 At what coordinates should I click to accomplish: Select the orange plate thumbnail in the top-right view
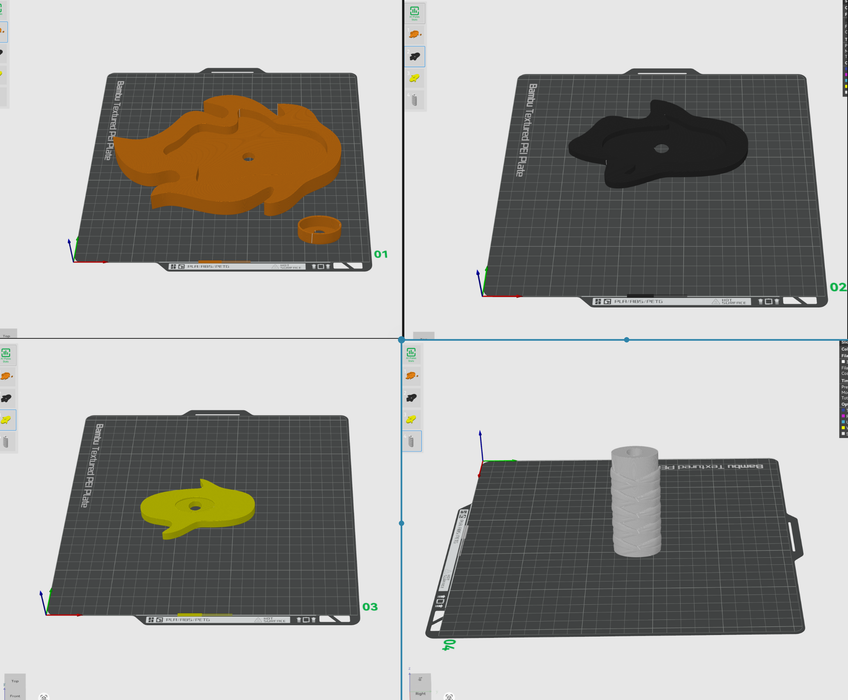(x=414, y=34)
